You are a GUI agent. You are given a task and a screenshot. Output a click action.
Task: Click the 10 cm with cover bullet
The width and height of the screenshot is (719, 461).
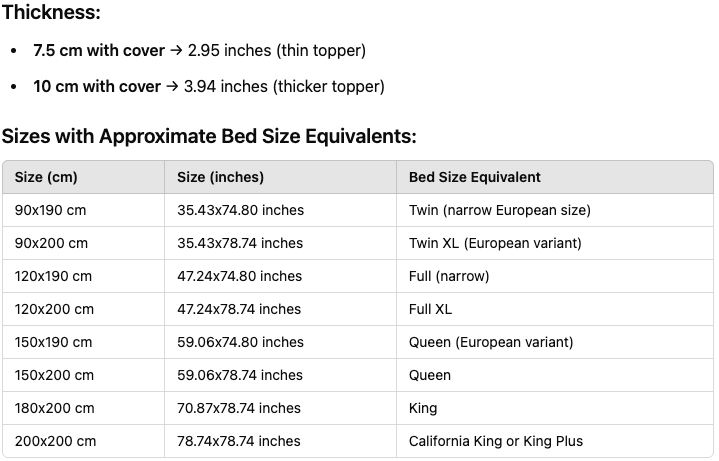pyautogui.click(x=208, y=87)
